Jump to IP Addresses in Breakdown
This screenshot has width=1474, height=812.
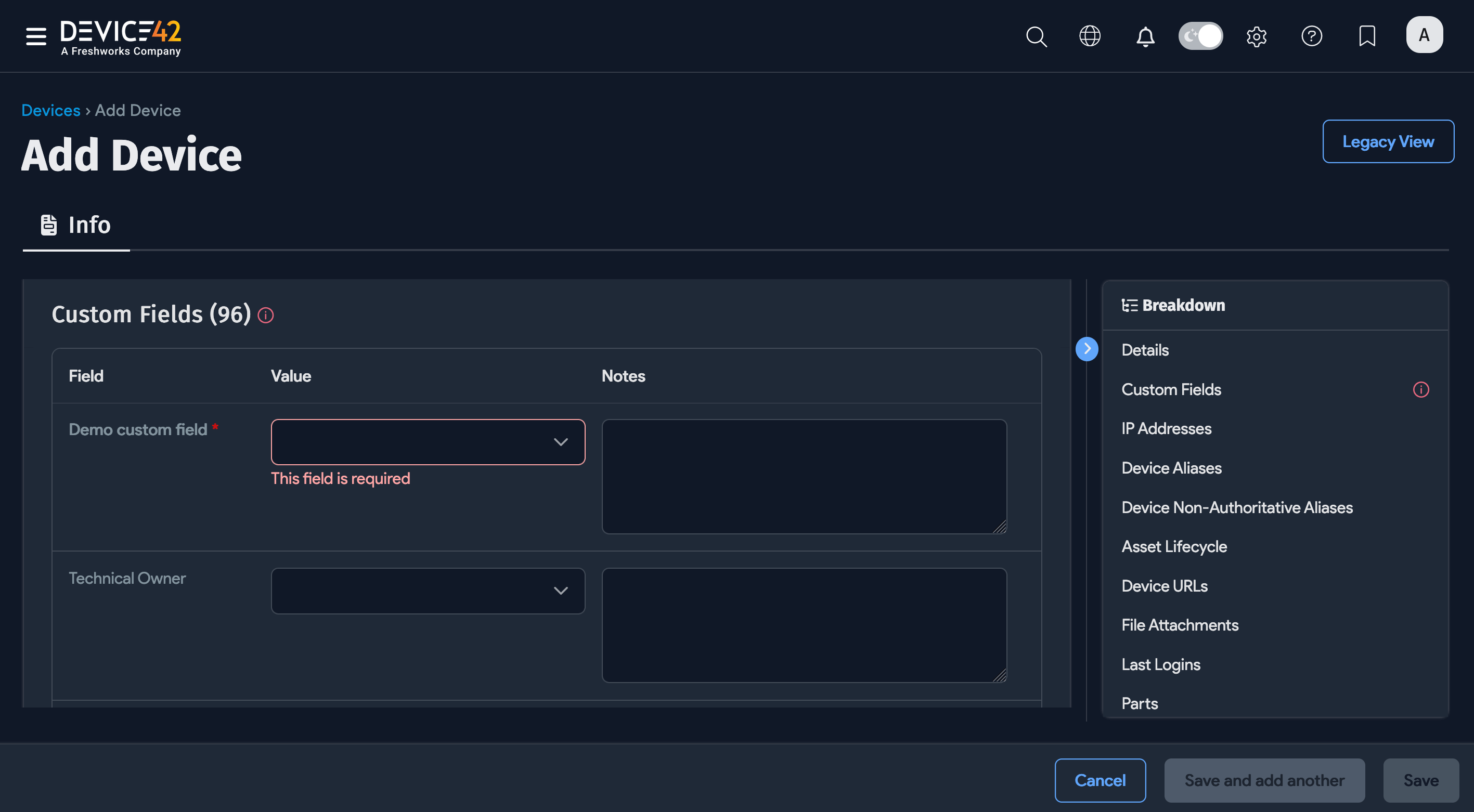click(1166, 428)
